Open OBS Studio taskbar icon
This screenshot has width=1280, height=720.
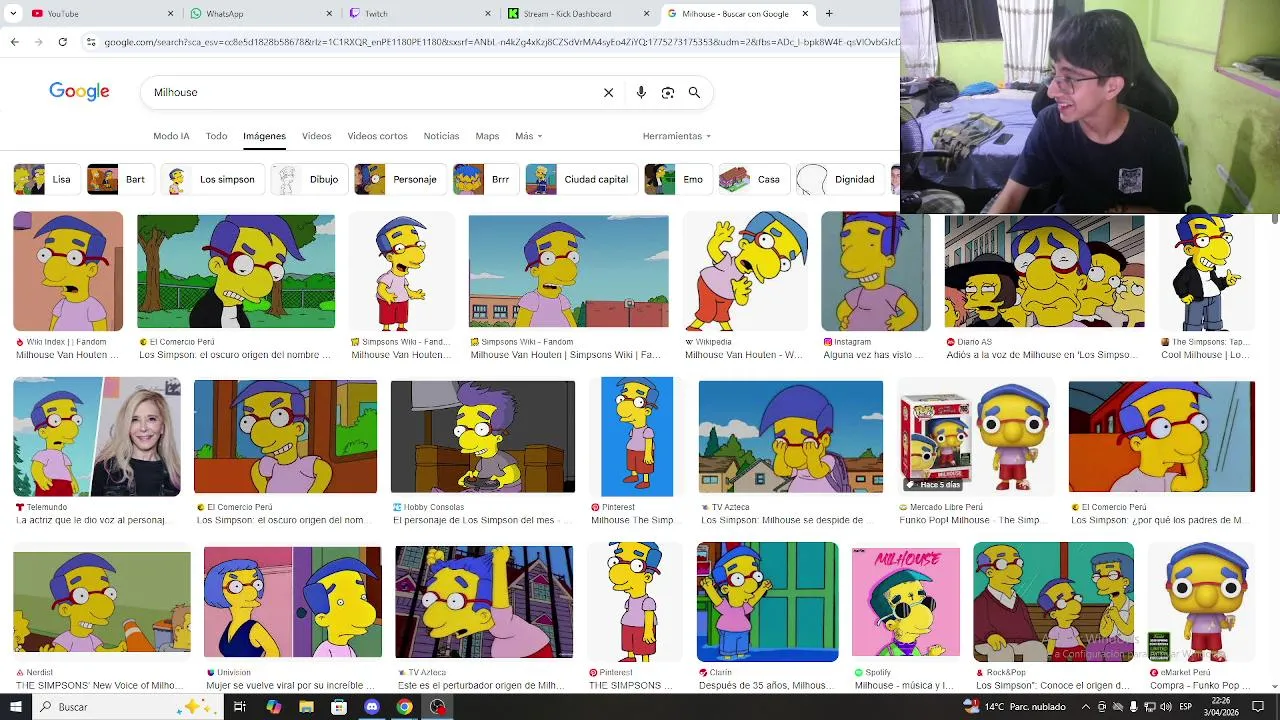point(438,707)
